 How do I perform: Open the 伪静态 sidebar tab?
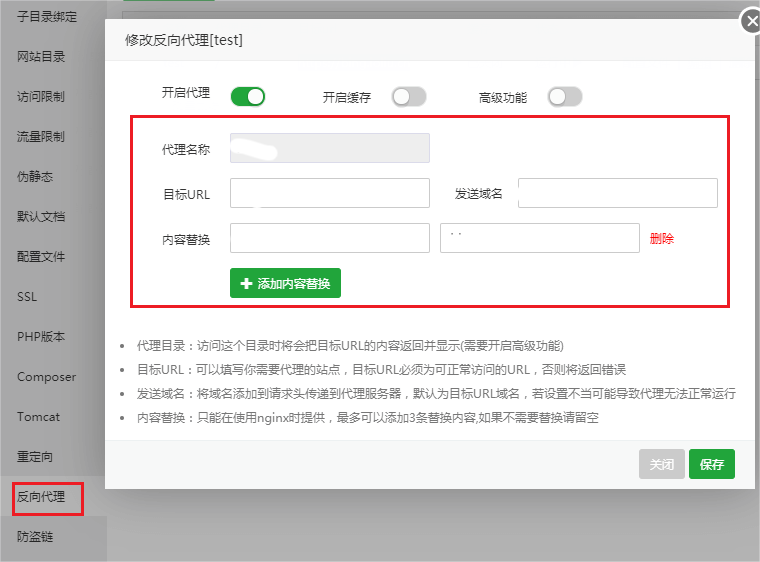coord(35,177)
